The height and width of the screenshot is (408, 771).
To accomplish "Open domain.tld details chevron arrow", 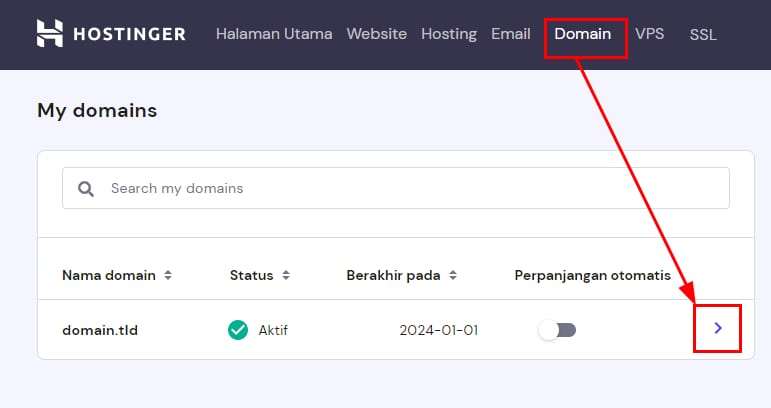I will pyautogui.click(x=718, y=328).
